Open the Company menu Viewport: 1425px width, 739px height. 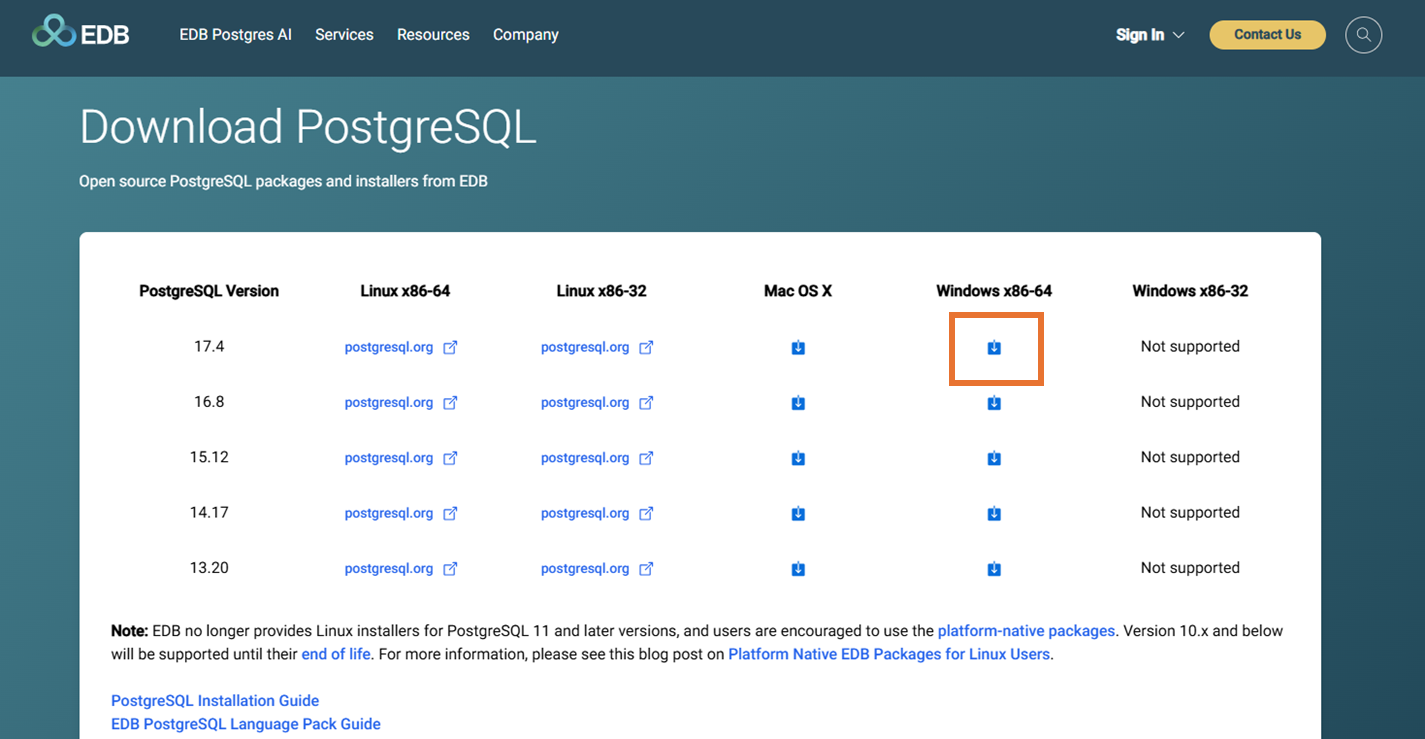pyautogui.click(x=526, y=34)
